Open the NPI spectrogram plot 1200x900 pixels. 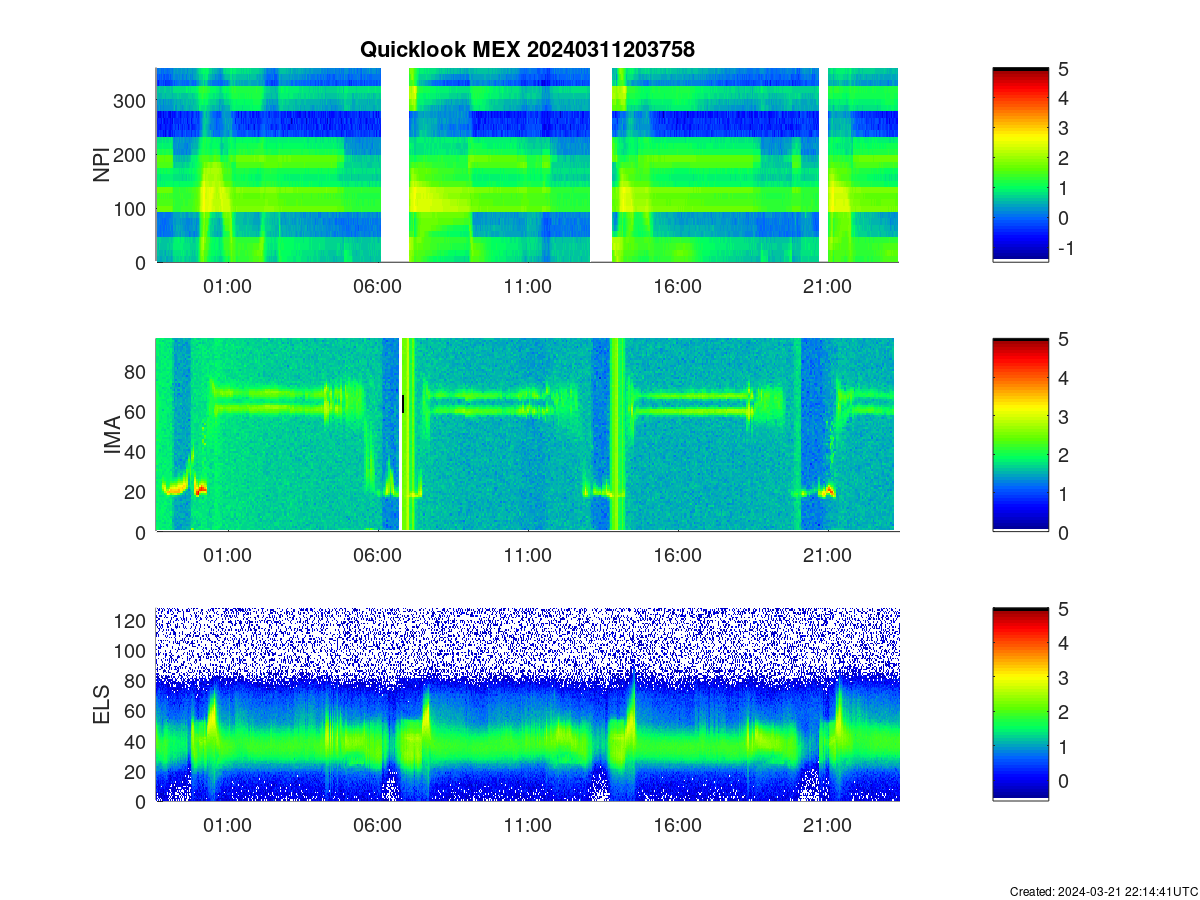click(x=527, y=165)
